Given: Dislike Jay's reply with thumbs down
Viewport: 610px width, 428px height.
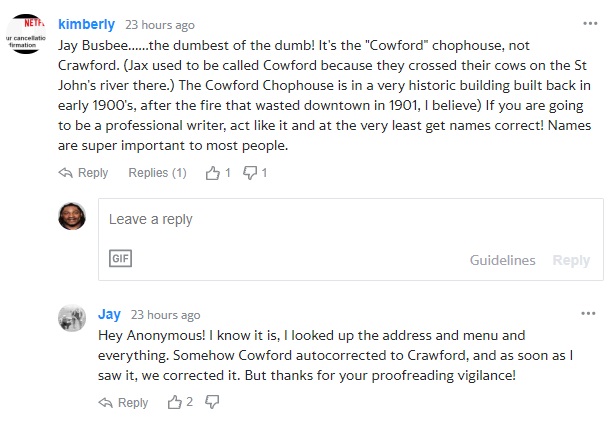Looking at the screenshot, I should [x=212, y=402].
